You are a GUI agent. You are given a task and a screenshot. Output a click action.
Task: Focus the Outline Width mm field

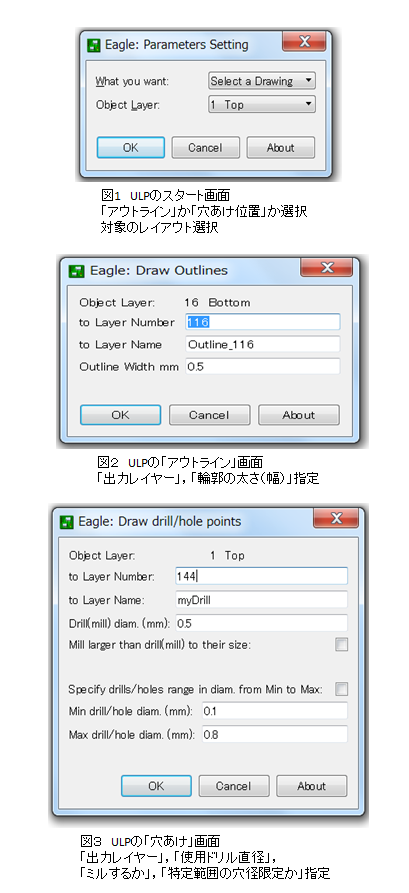[263, 366]
